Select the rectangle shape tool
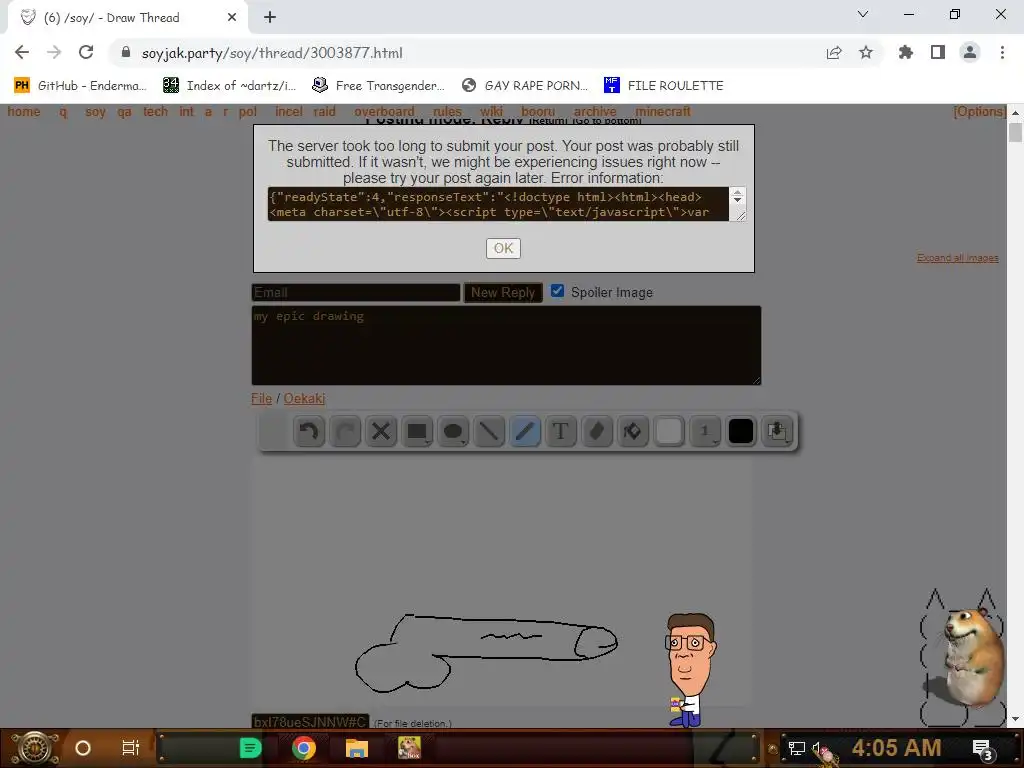1024x768 pixels. pyautogui.click(x=417, y=431)
